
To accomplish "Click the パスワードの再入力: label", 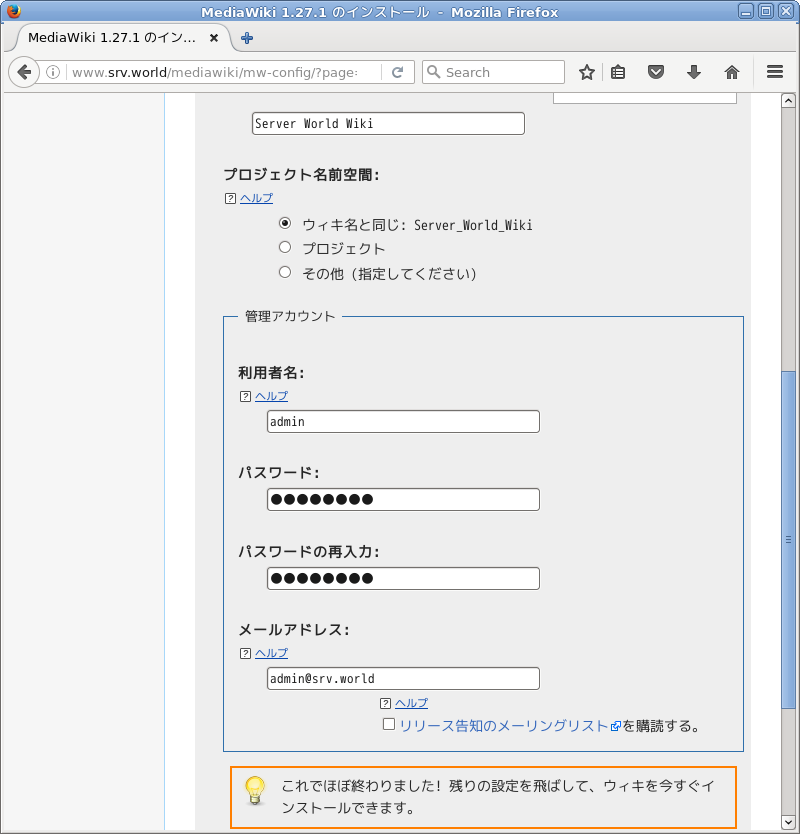I will click(x=309, y=552).
